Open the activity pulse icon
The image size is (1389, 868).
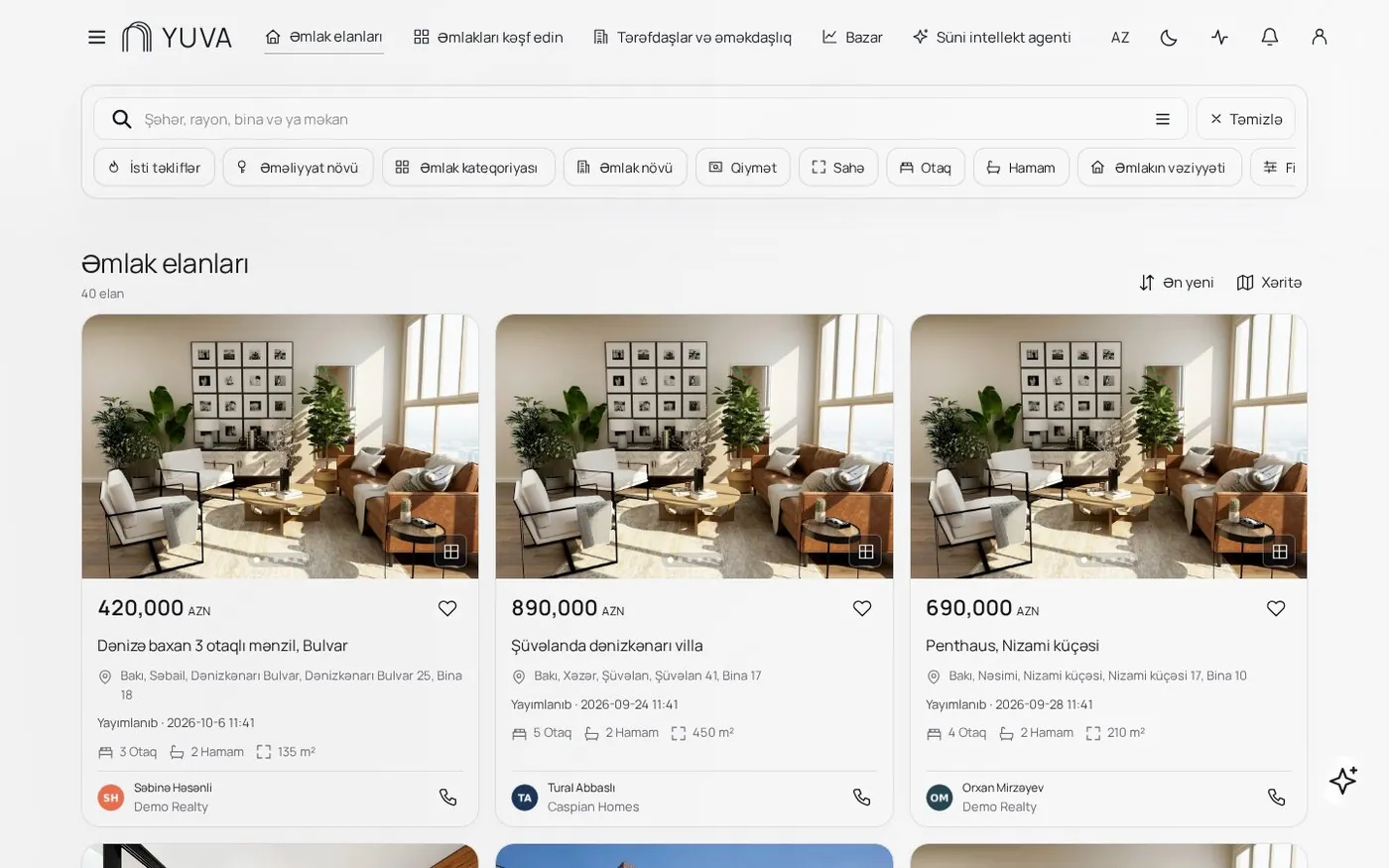click(x=1219, y=38)
